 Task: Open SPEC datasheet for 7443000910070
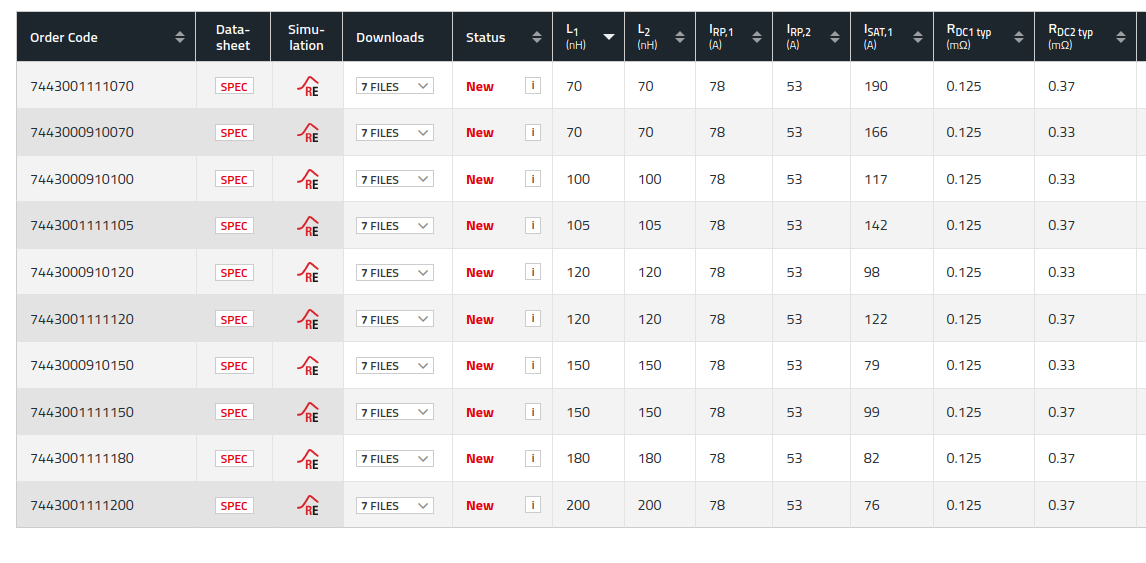(234, 133)
